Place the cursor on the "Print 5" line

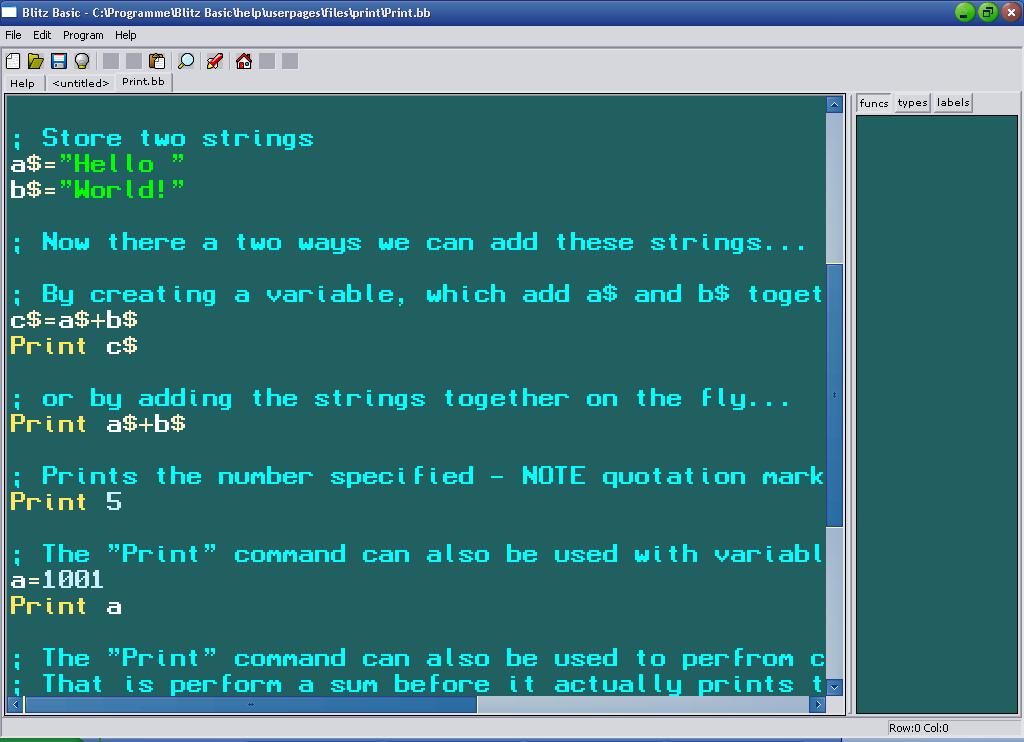point(66,502)
